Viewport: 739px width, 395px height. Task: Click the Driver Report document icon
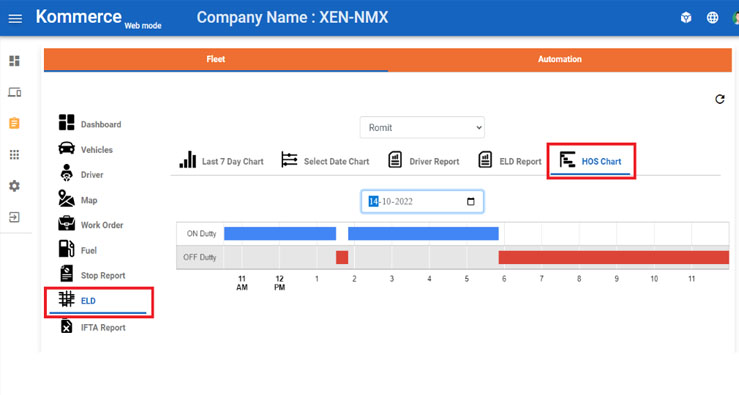(395, 159)
